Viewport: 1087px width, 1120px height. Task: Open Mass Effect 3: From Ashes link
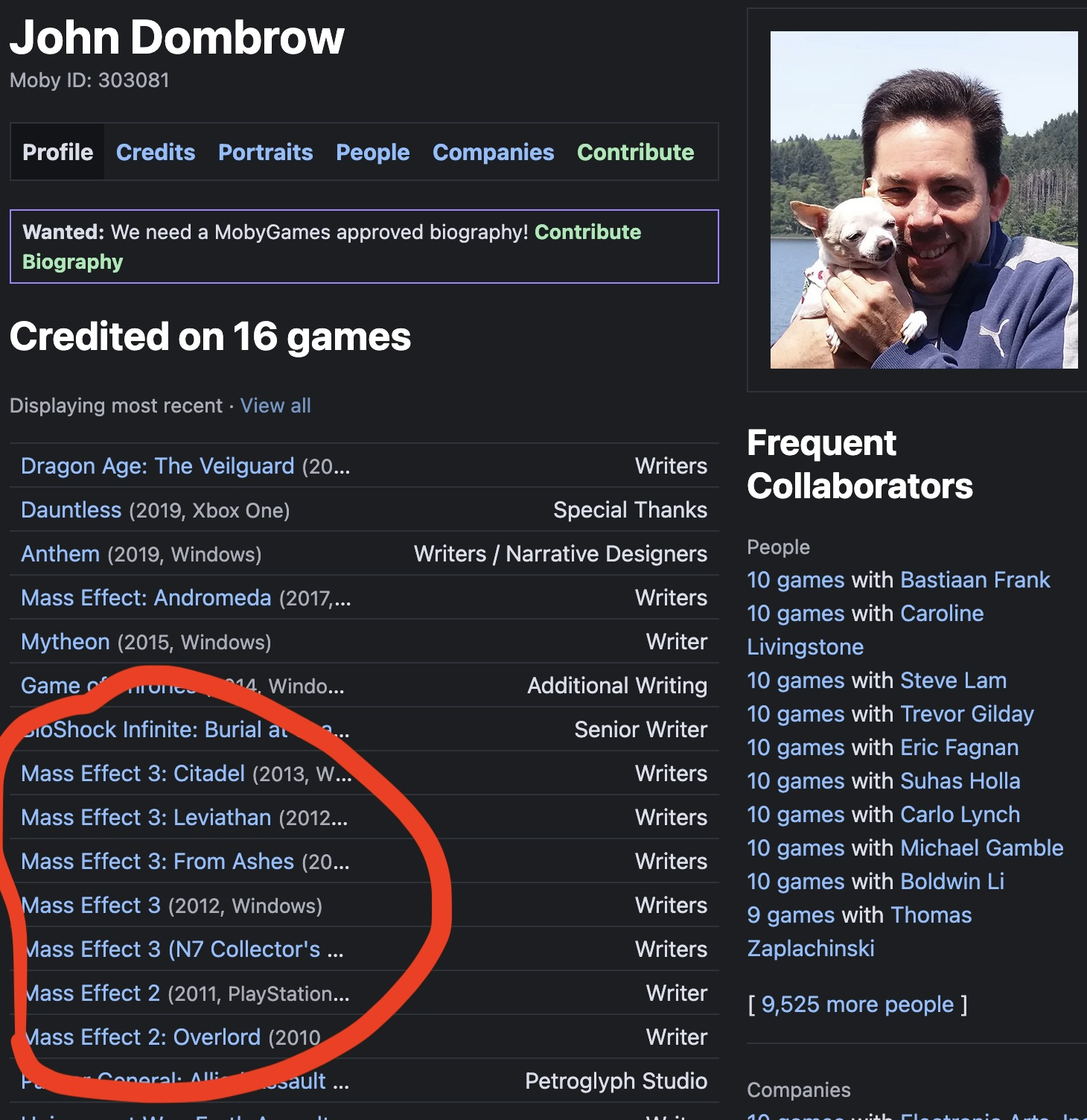pos(158,862)
